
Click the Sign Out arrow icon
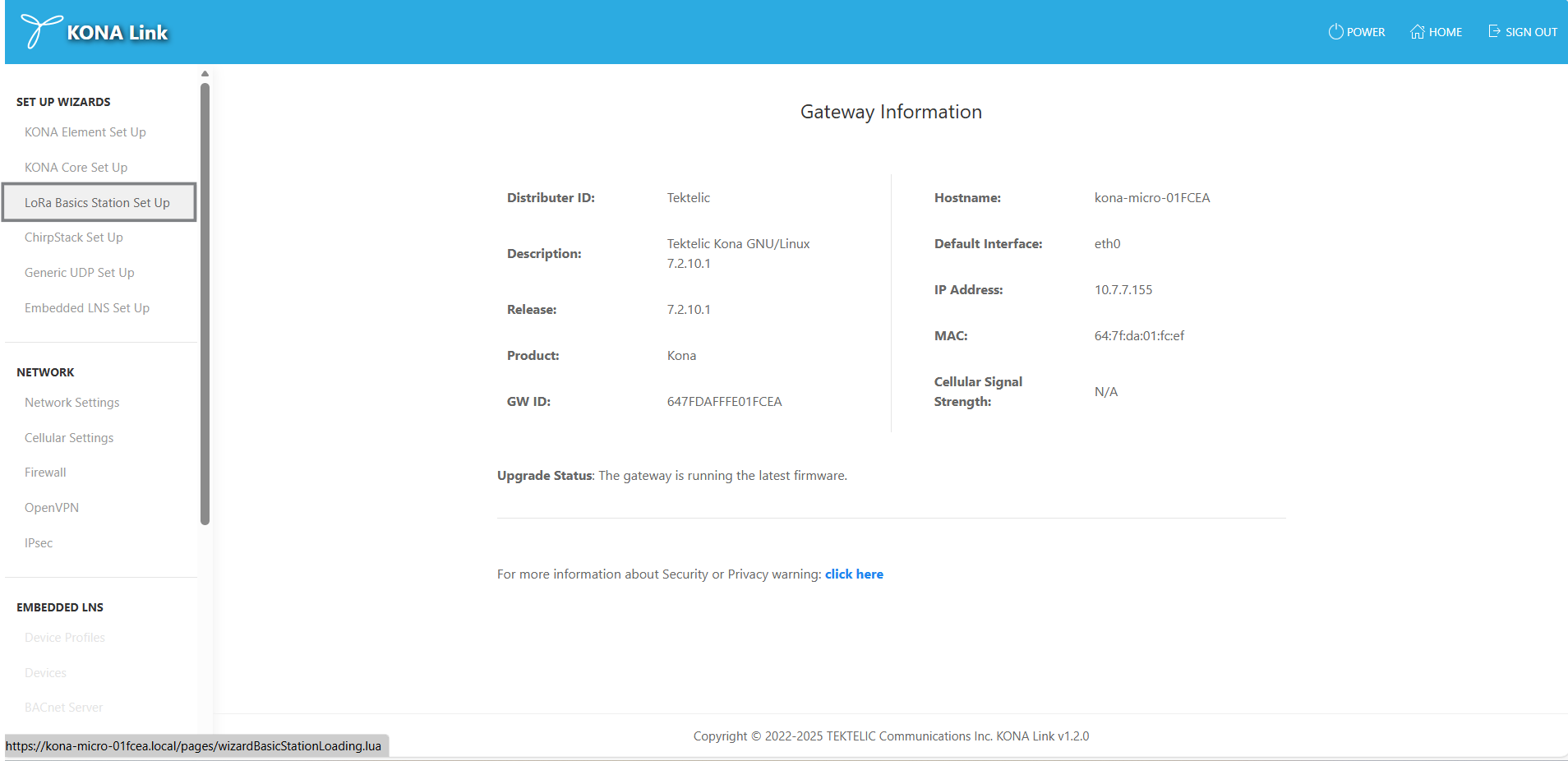pyautogui.click(x=1494, y=31)
